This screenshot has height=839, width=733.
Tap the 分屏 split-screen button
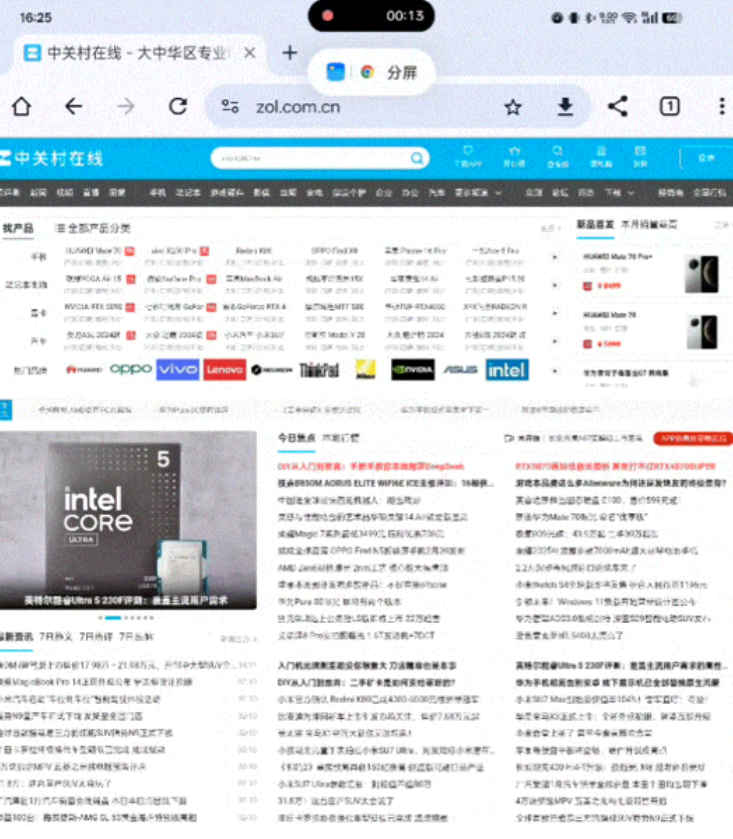coord(402,72)
